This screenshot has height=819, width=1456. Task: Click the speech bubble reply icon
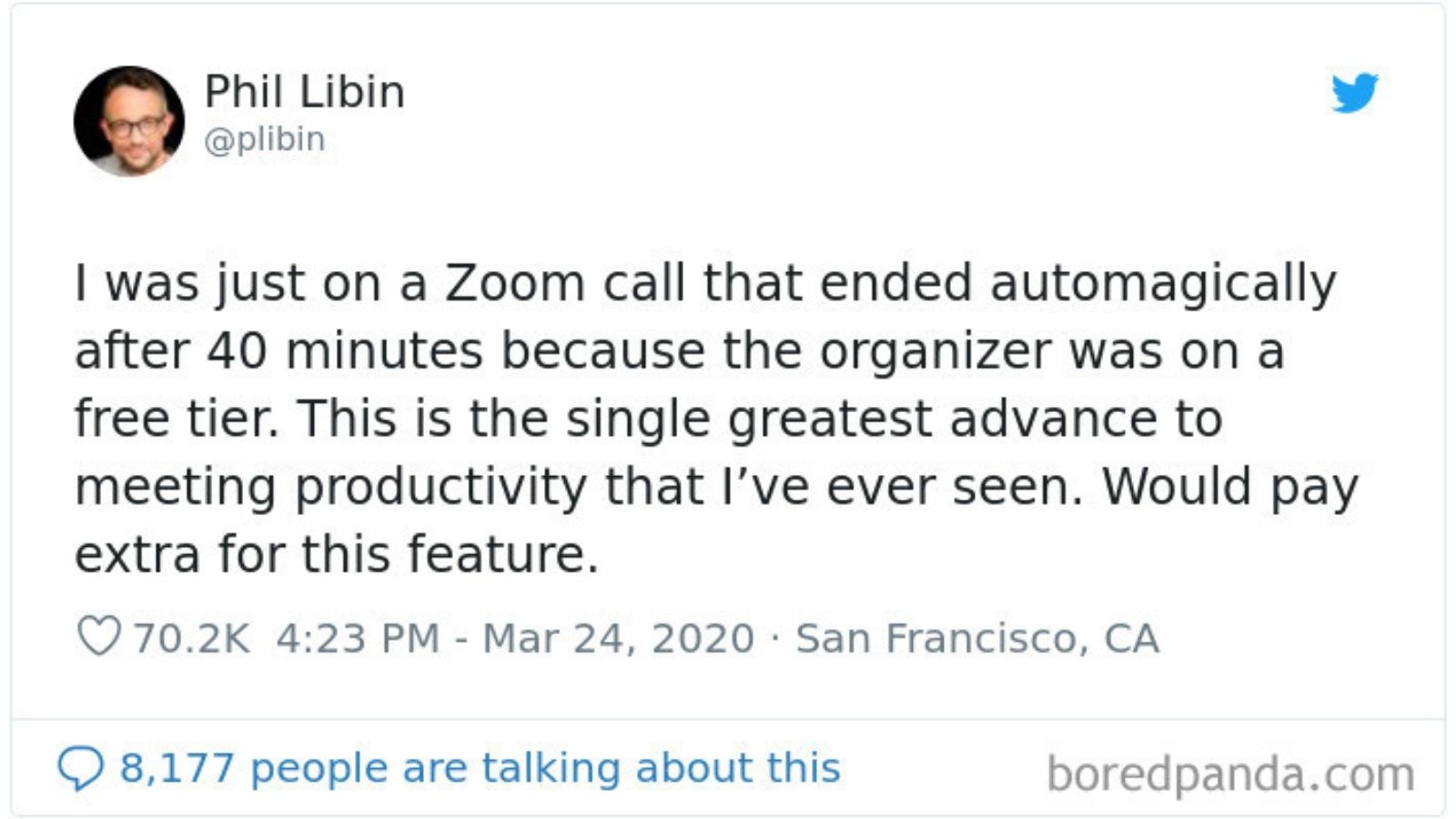[80, 769]
